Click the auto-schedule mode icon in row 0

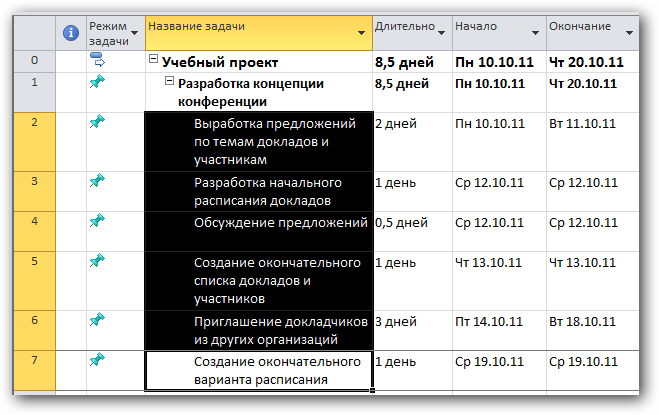pyautogui.click(x=97, y=60)
